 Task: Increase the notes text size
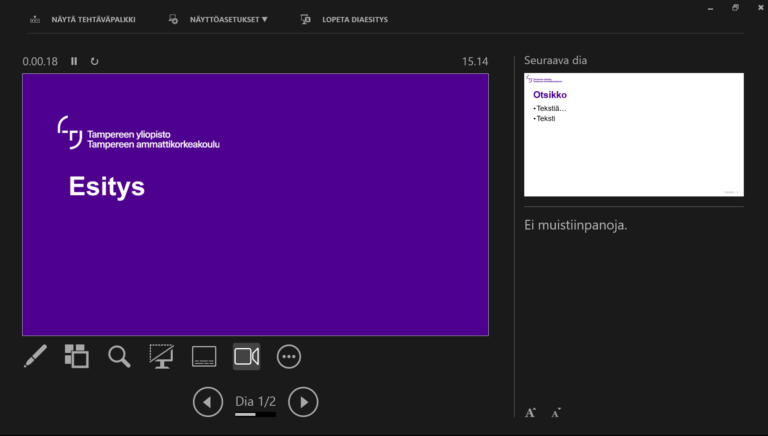click(531, 412)
